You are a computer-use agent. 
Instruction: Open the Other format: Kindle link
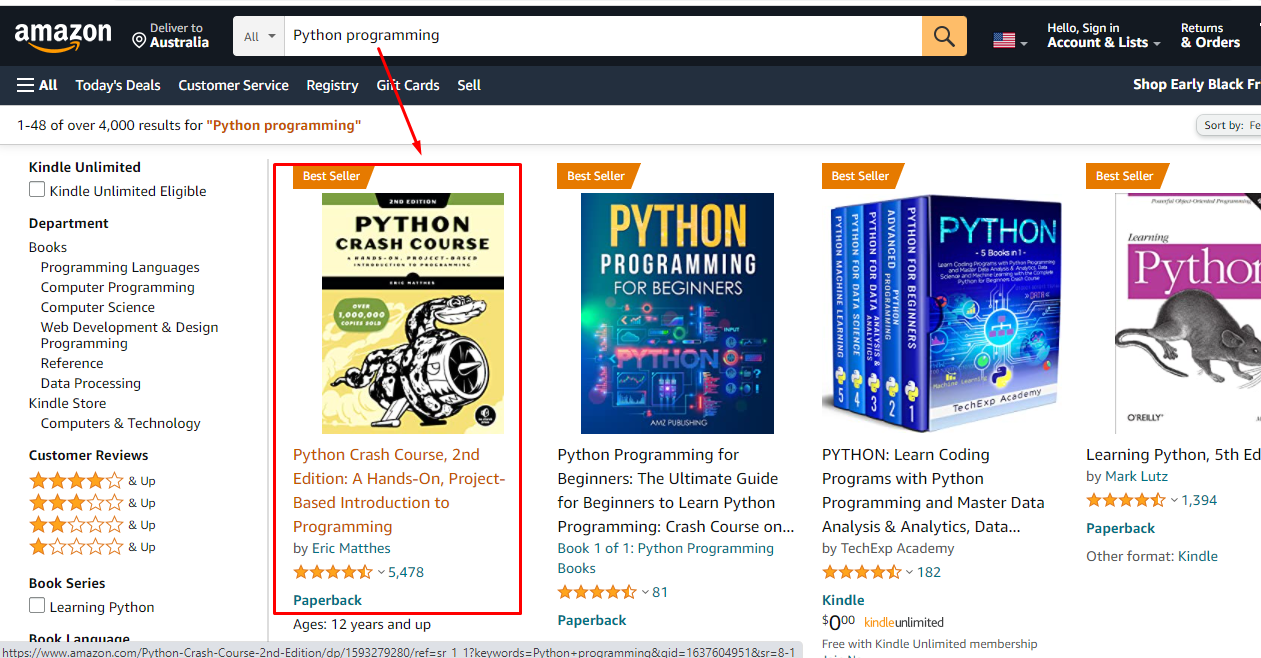coord(1198,556)
